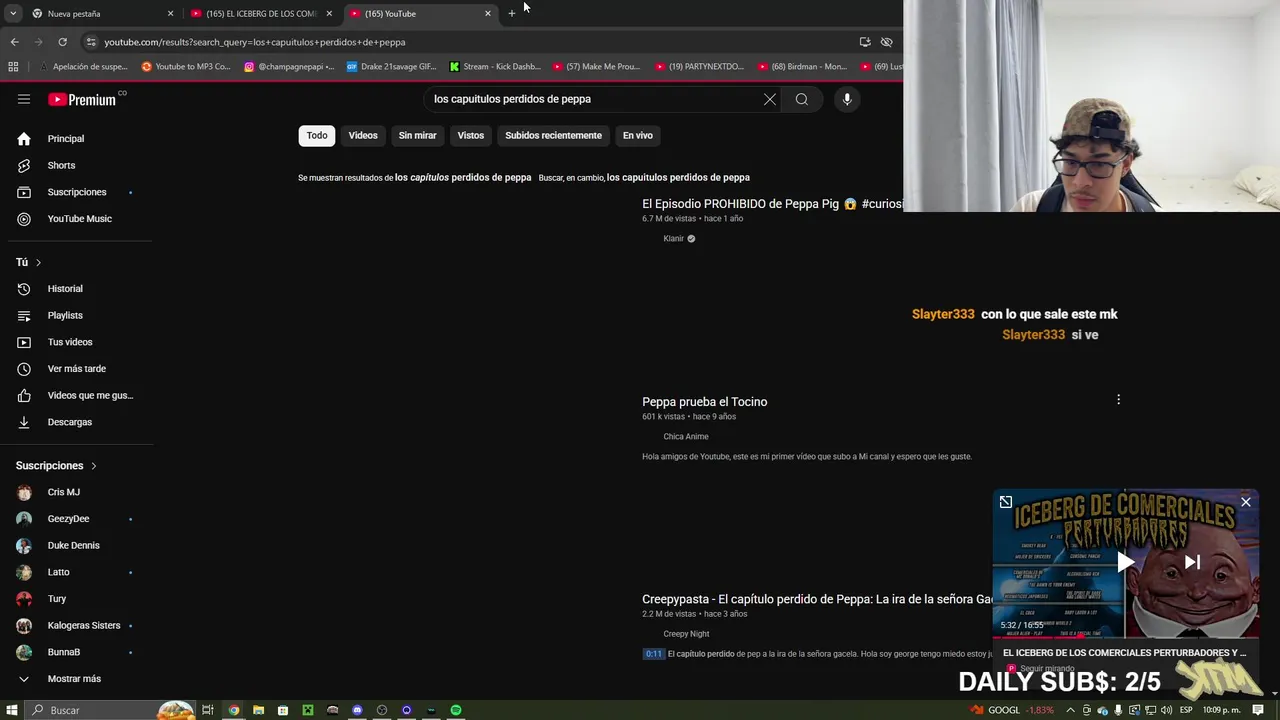Select the En vivo filter chip

638,136
